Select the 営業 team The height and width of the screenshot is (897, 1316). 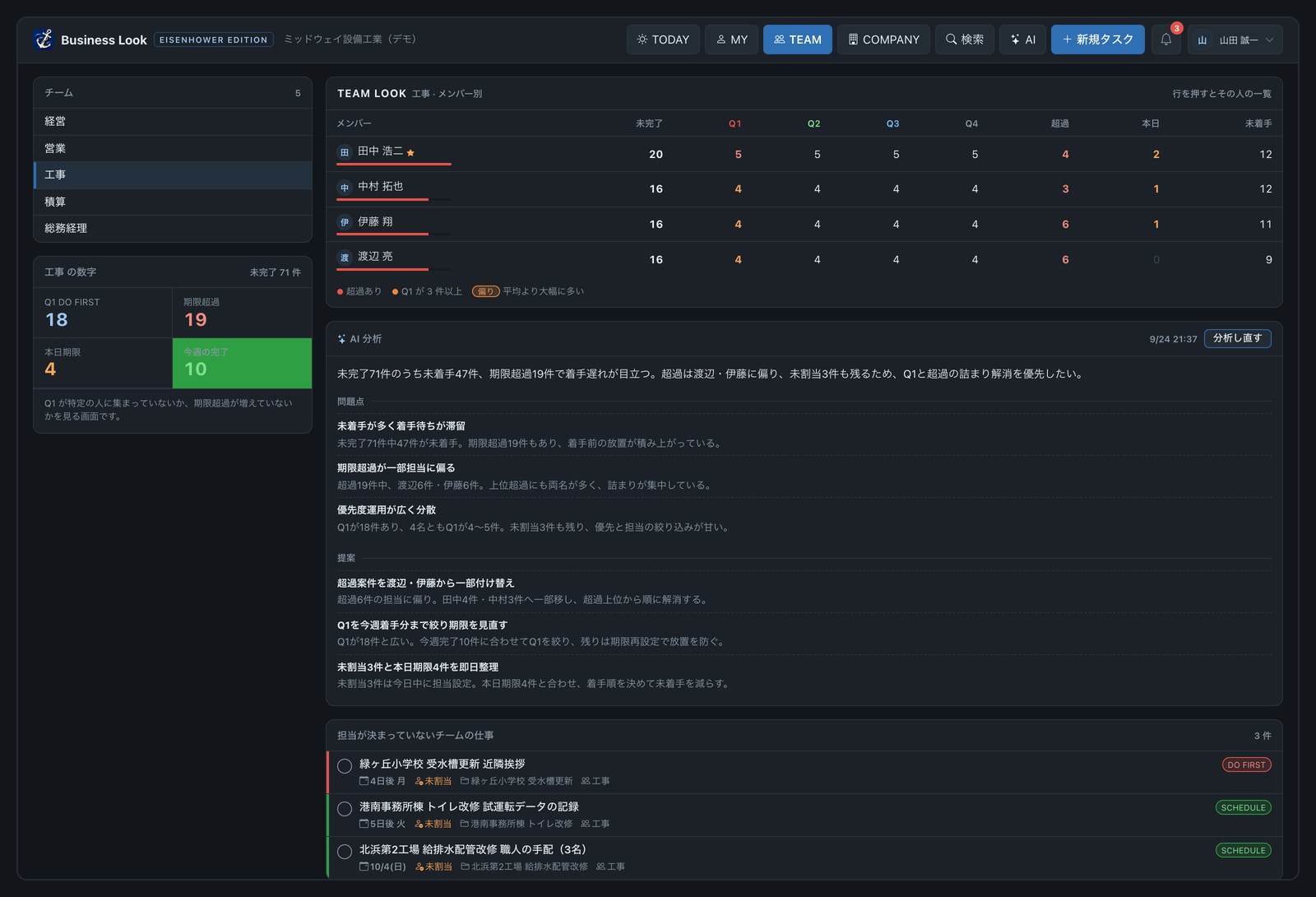coord(173,148)
